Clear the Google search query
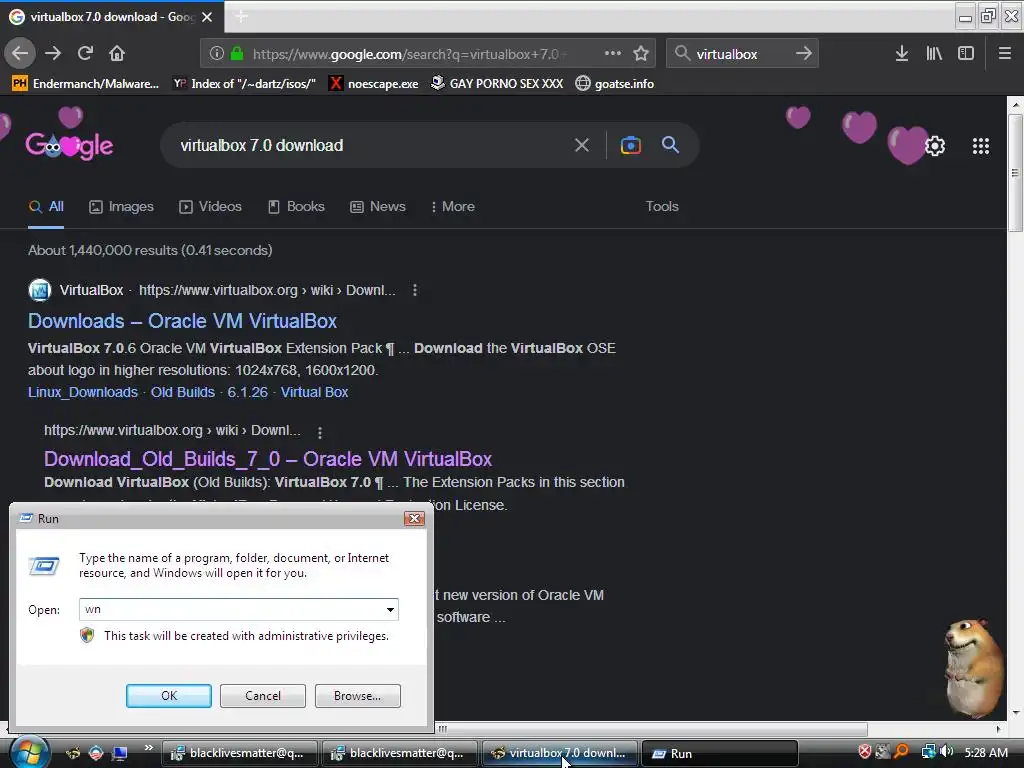The width and height of the screenshot is (1024, 768). [582, 145]
